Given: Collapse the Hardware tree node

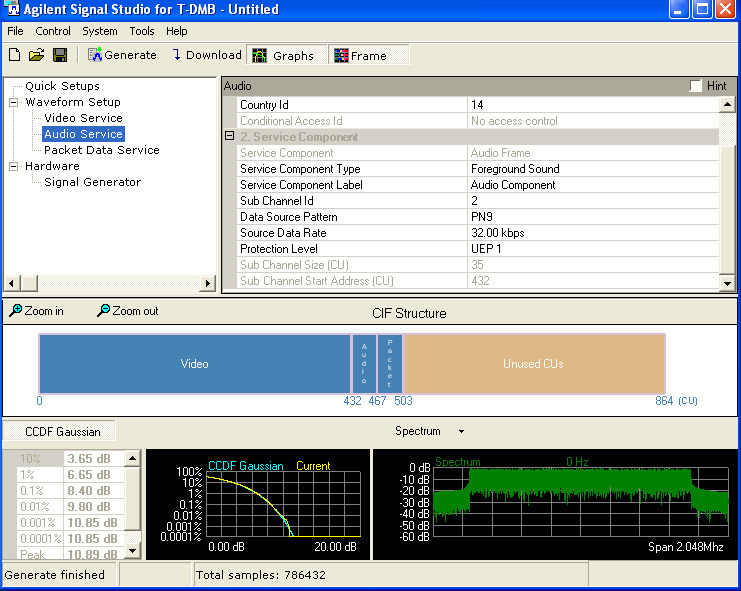Looking at the screenshot, I should point(14,166).
